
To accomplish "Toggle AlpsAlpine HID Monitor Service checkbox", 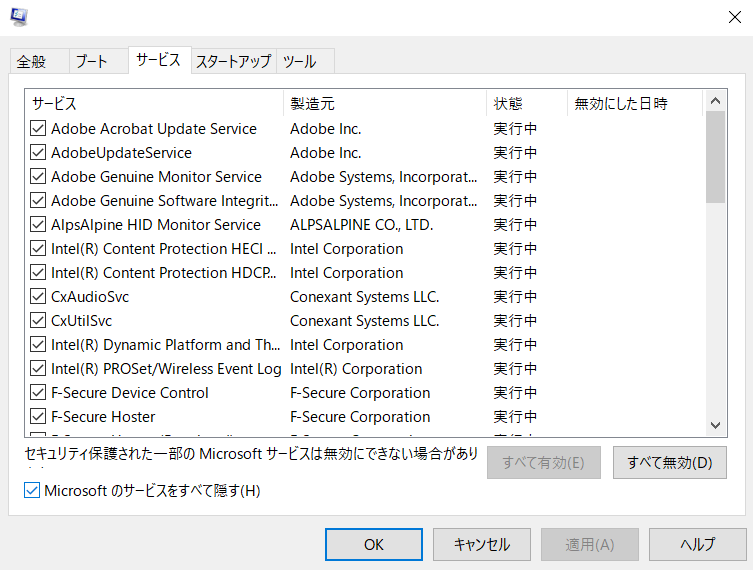I will 38,224.
